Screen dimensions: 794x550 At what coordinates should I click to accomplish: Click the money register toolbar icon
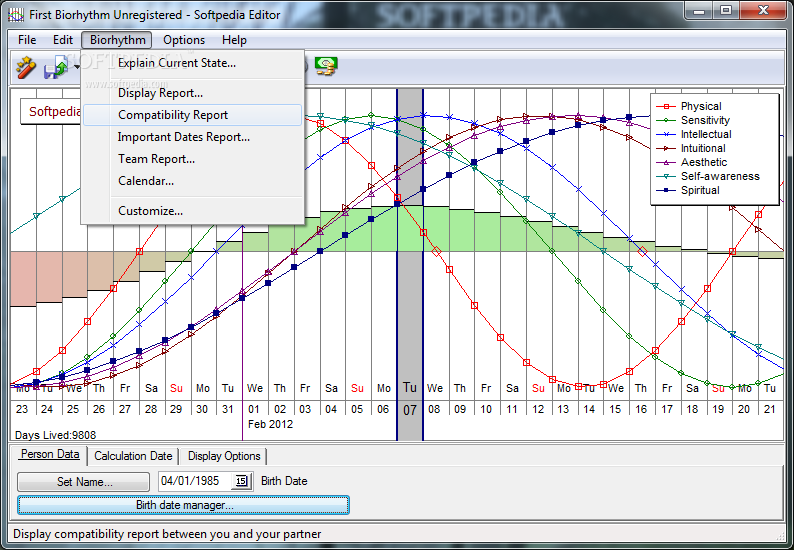pyautogui.click(x=326, y=66)
